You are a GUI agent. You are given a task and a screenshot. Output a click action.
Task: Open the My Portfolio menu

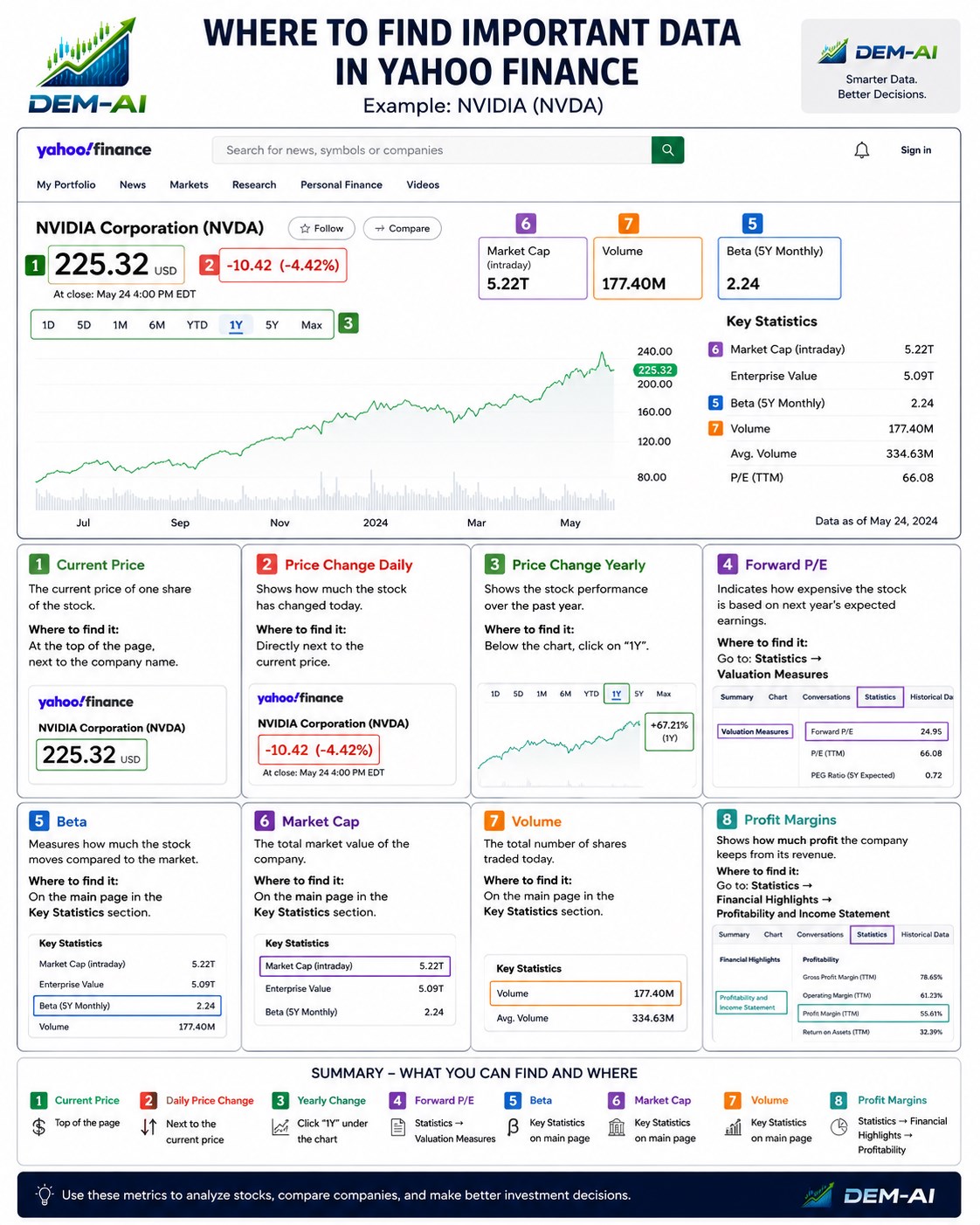(66, 184)
